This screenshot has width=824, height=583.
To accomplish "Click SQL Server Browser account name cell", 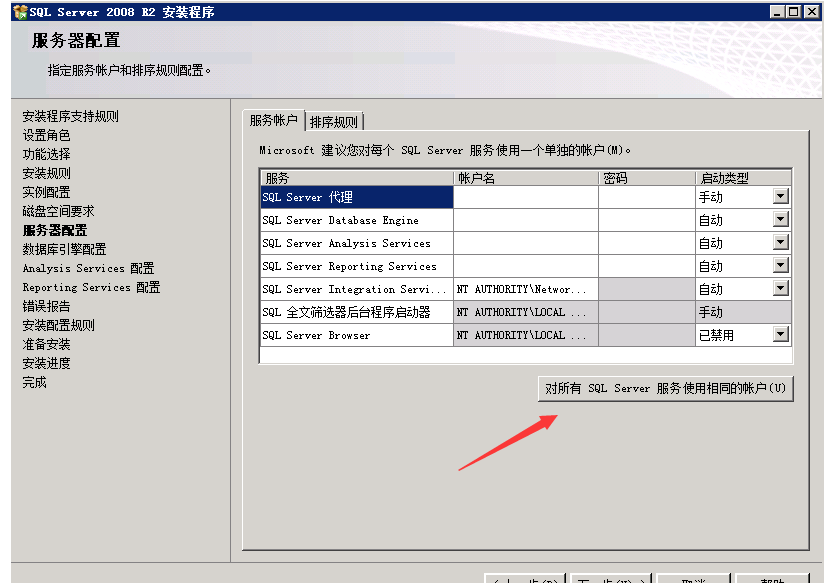I will (x=526, y=335).
